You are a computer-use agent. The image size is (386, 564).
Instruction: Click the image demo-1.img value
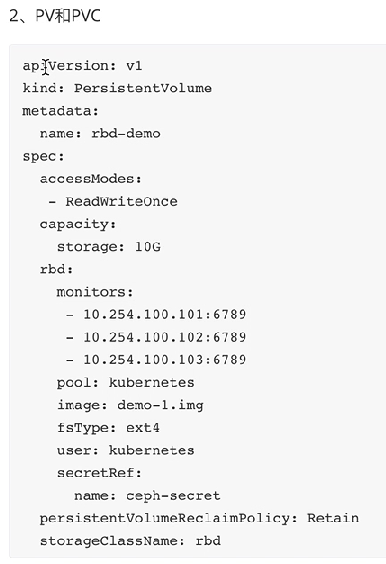(160, 405)
